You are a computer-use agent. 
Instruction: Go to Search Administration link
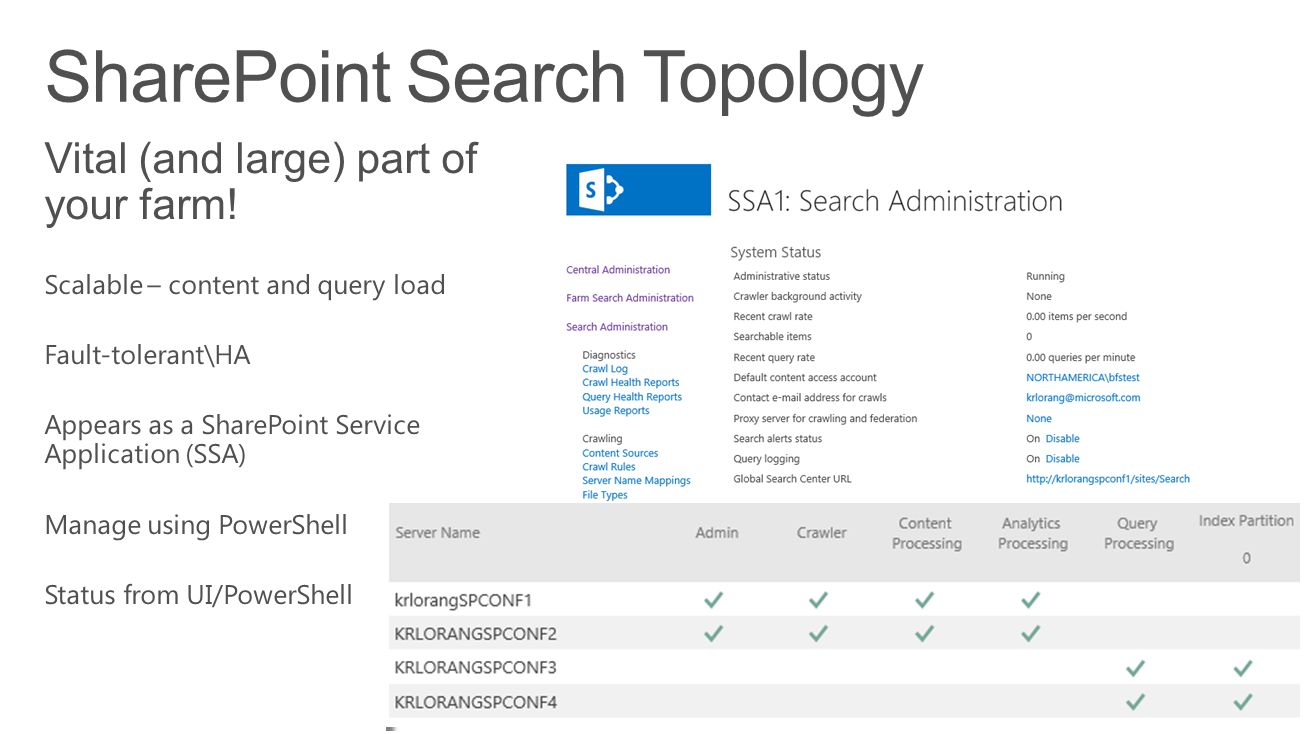(x=617, y=327)
